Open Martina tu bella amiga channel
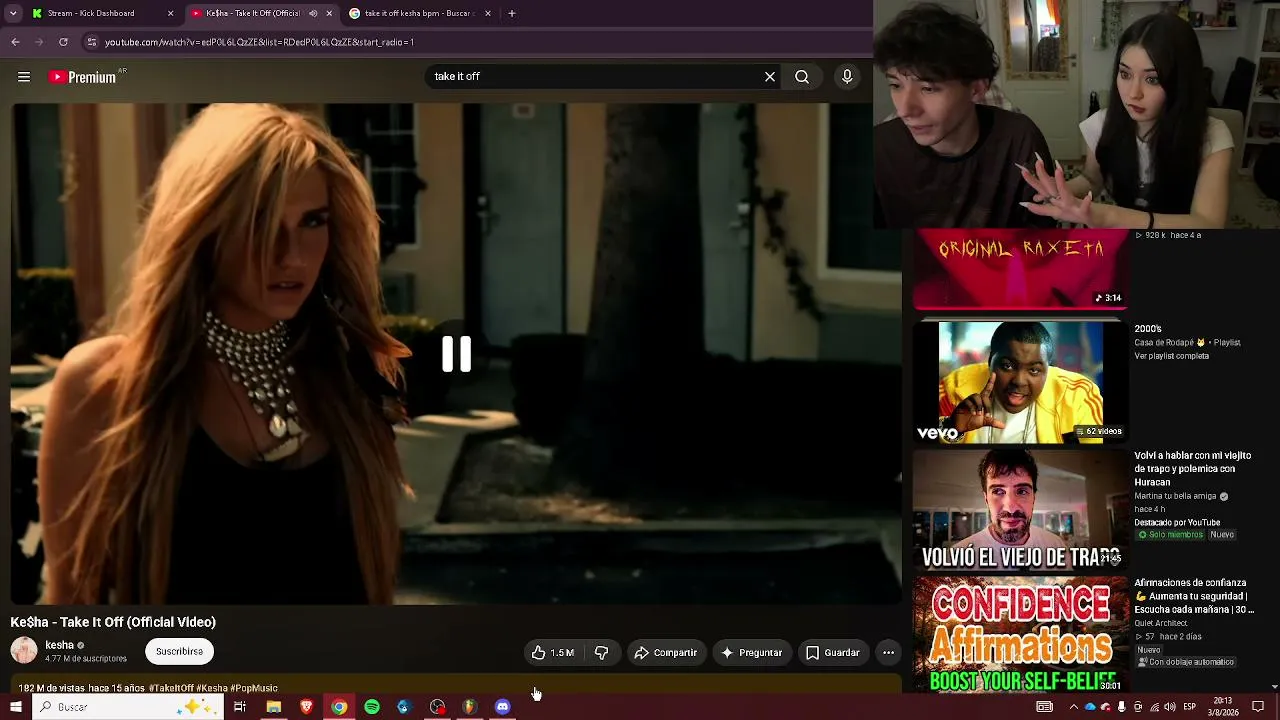 click(1176, 496)
